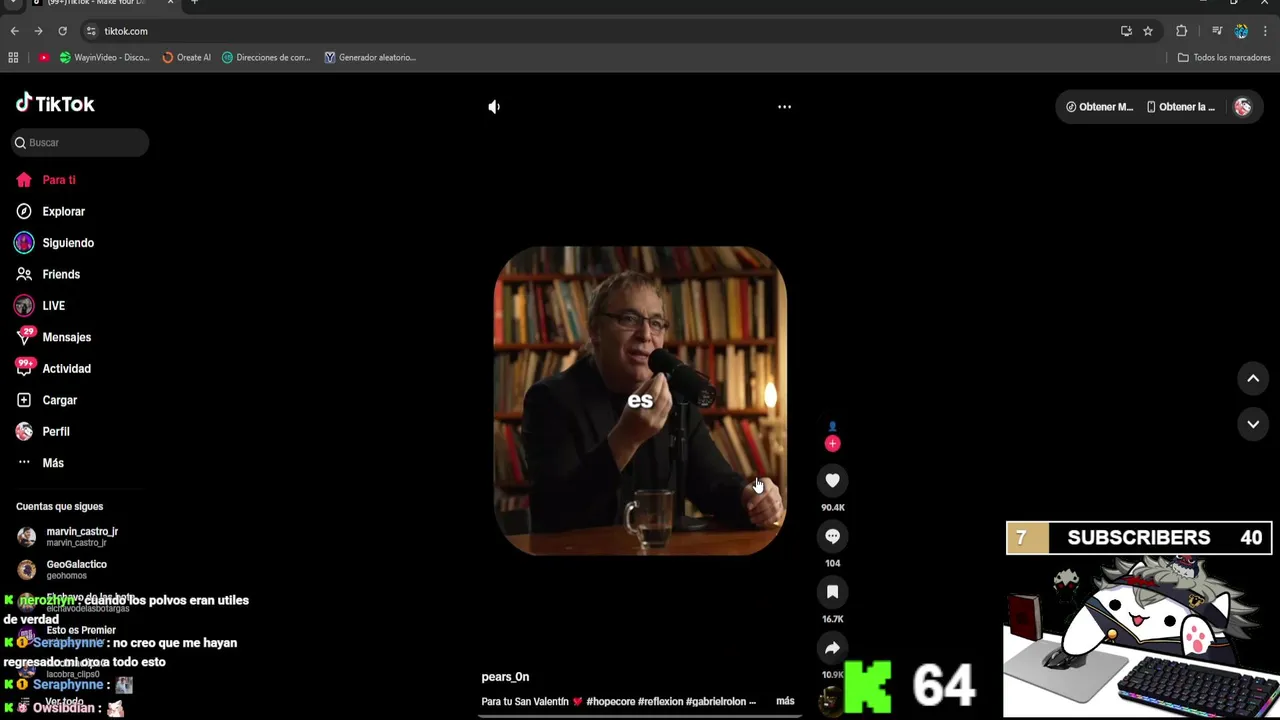The width and height of the screenshot is (1280, 720).
Task: Open the media control icon in the toolbar
Action: (1217, 31)
